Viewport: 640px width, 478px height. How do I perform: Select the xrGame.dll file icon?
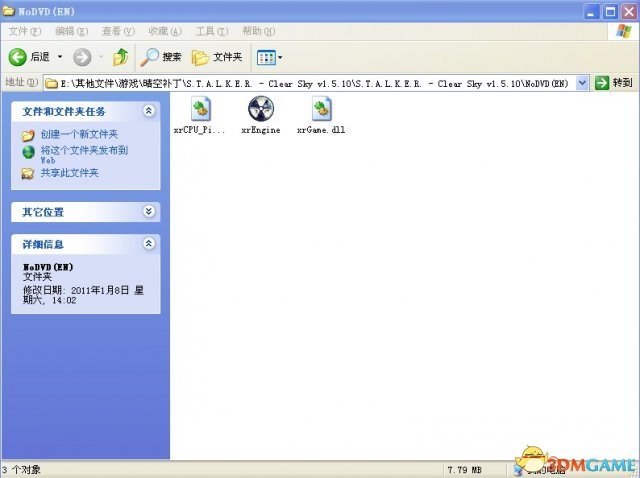point(322,109)
